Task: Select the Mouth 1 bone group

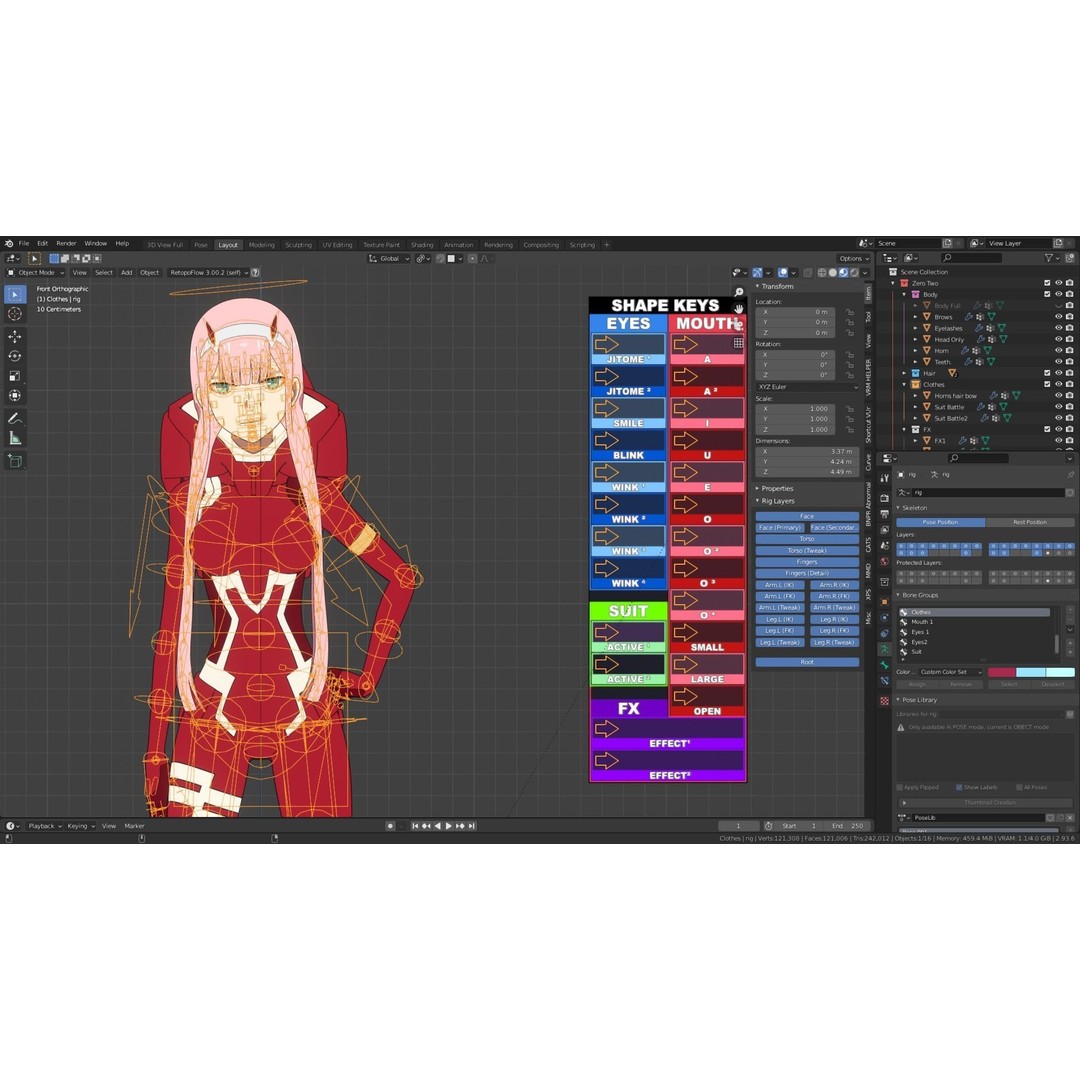Action: point(922,622)
